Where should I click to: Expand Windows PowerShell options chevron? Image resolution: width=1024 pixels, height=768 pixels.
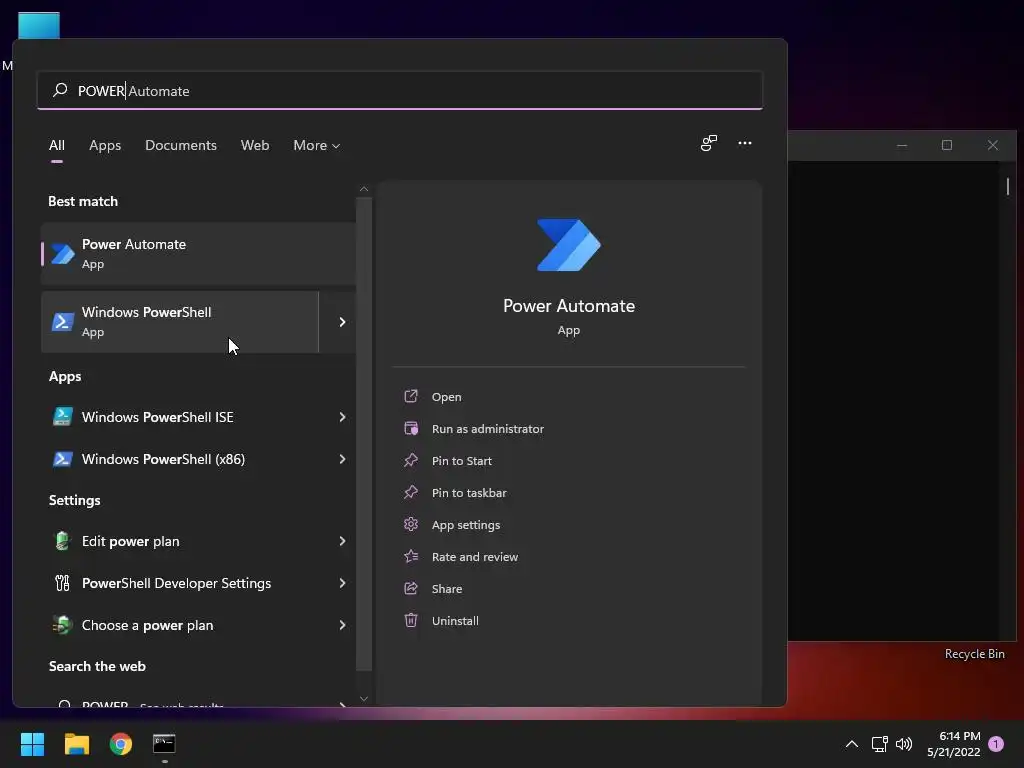pos(342,322)
